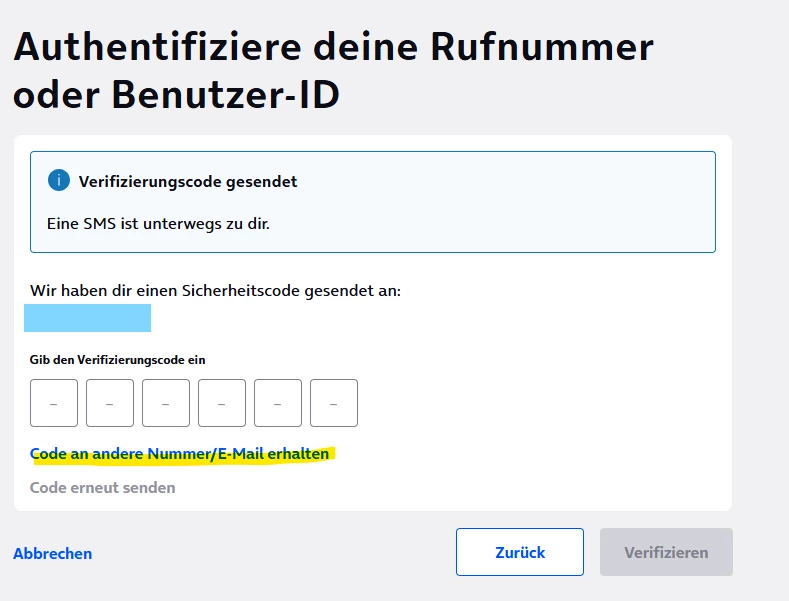Click 'Verifizierungscode gesendet' banner title
This screenshot has width=789, height=601.
point(188,182)
